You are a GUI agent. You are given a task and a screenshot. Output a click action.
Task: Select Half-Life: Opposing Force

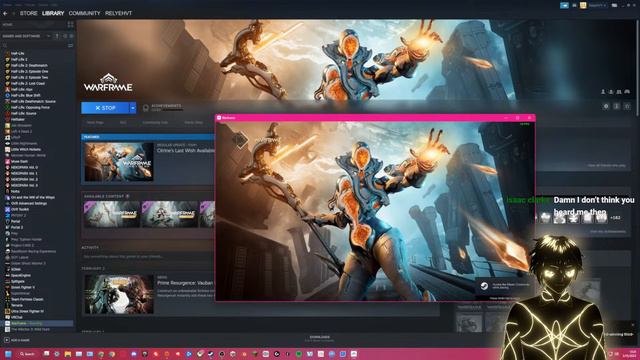[x=30, y=107]
